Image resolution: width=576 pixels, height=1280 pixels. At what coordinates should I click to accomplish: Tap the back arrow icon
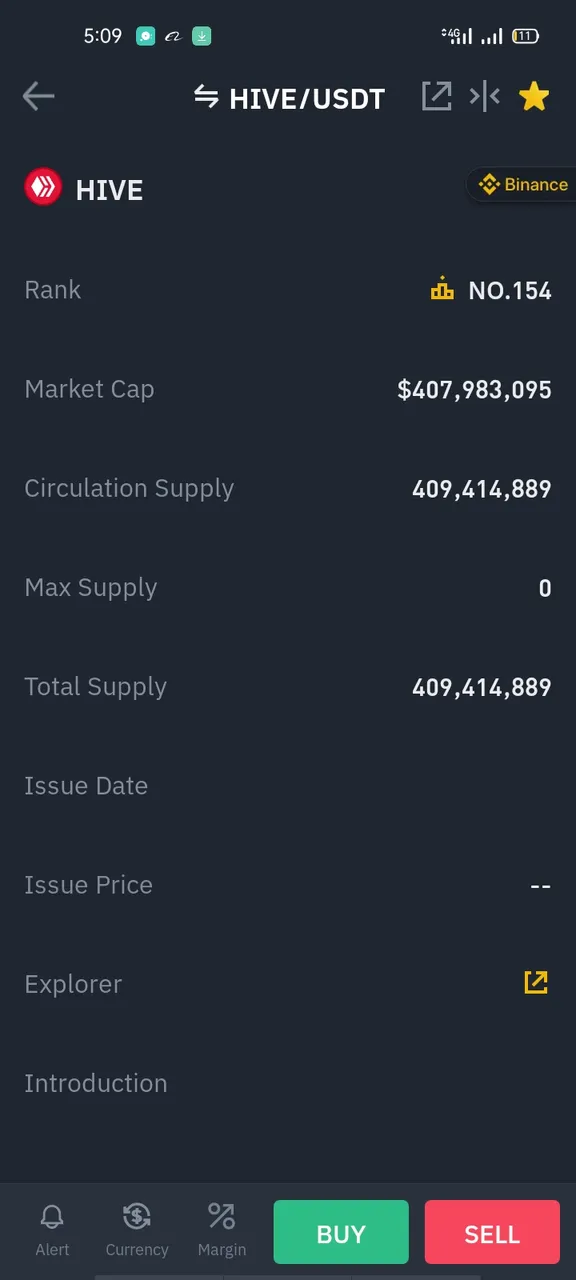[x=38, y=96]
